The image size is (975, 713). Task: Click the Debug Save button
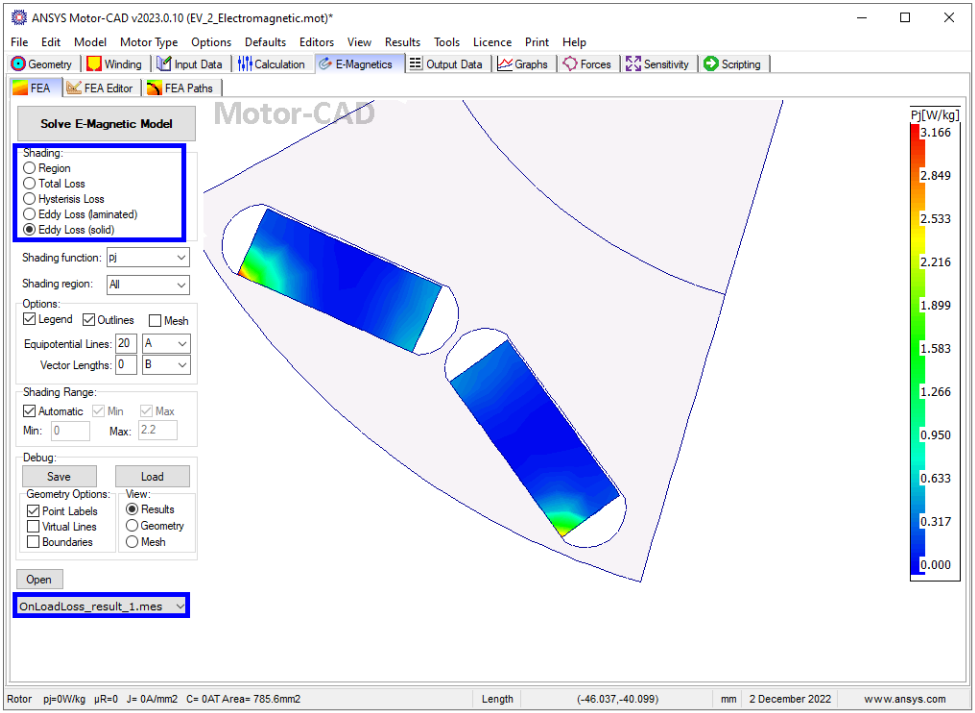pos(59,477)
